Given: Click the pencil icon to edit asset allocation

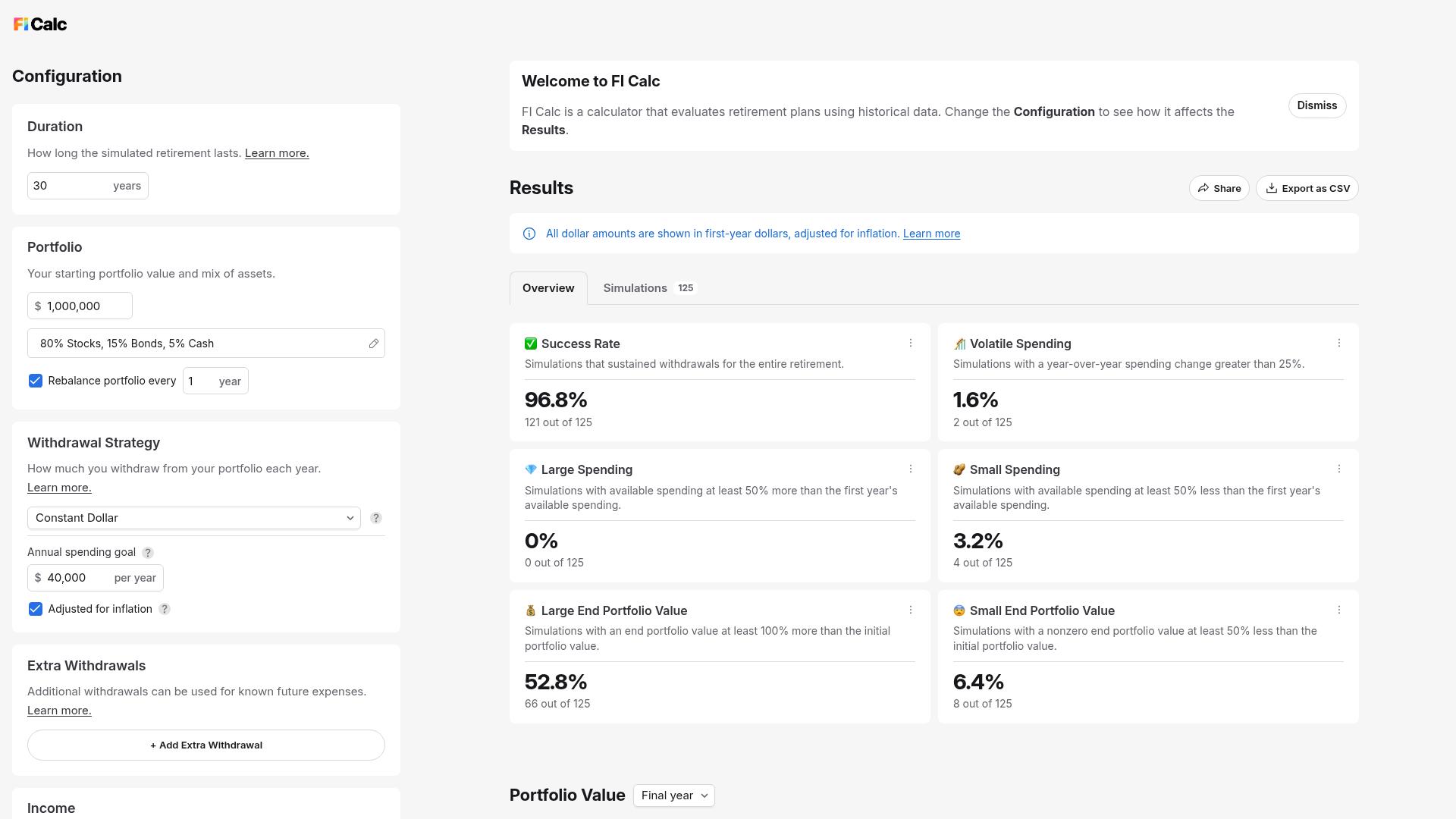Looking at the screenshot, I should pyautogui.click(x=373, y=344).
